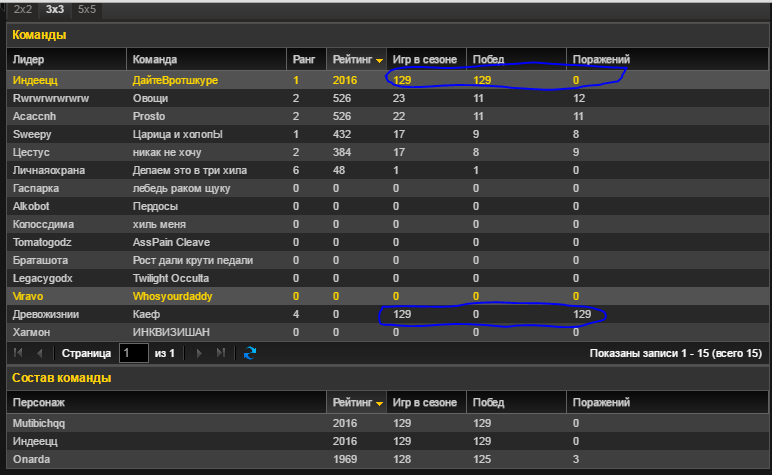Click the page number input field

pos(133,353)
